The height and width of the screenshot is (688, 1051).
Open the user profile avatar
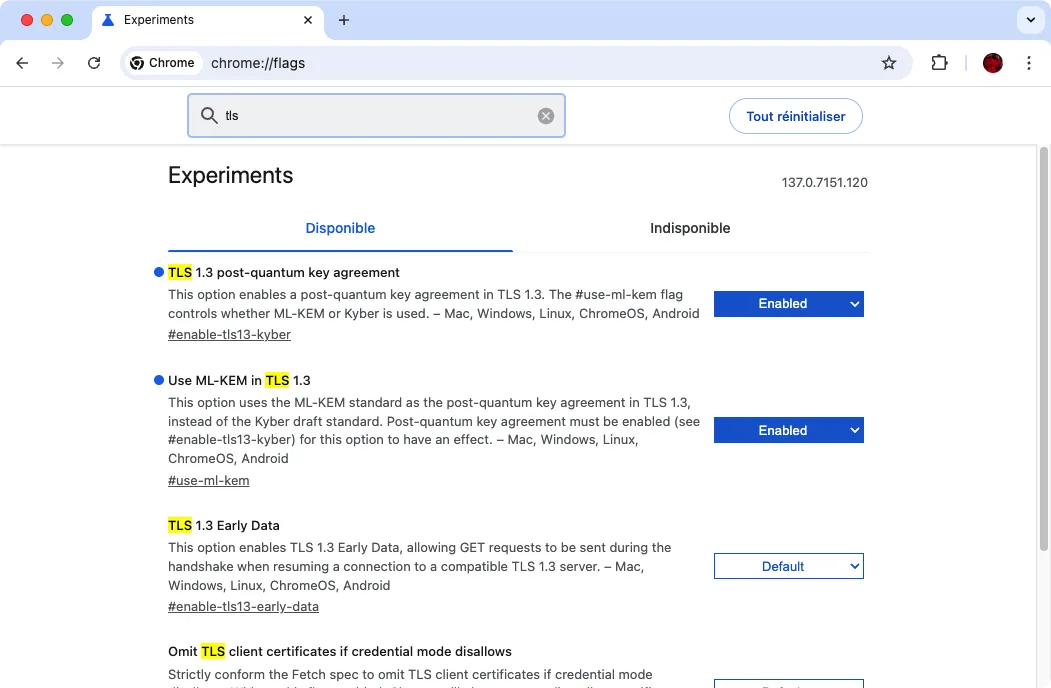pyautogui.click(x=992, y=63)
